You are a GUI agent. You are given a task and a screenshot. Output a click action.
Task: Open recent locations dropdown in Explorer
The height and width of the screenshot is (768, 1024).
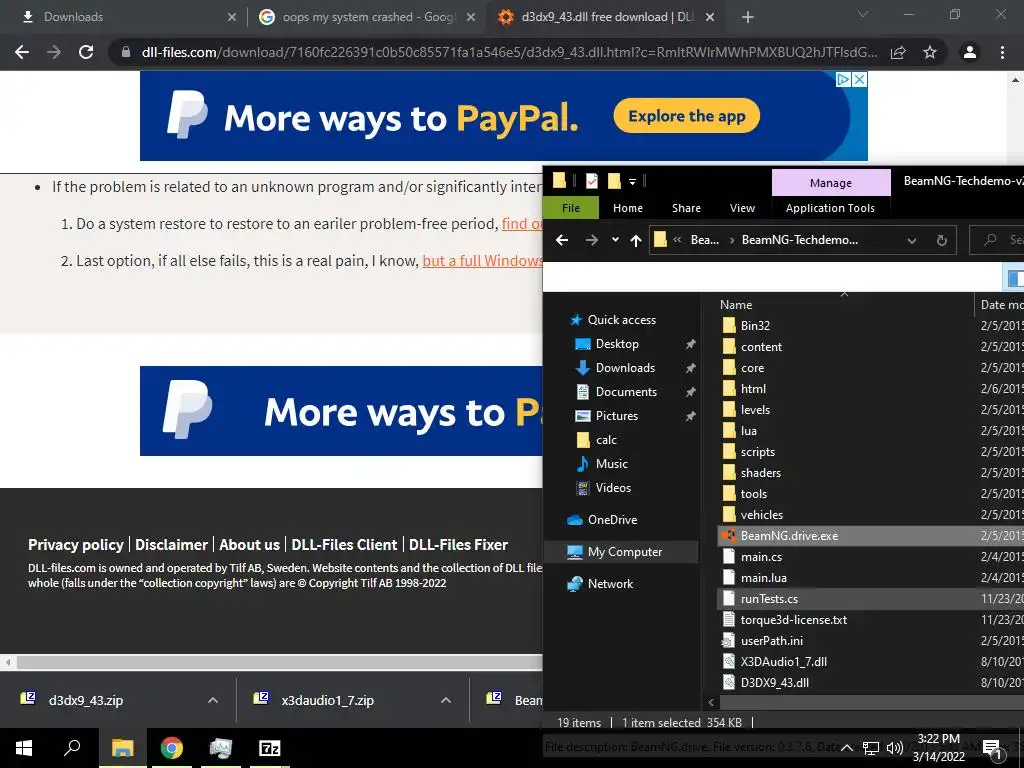[615, 240]
